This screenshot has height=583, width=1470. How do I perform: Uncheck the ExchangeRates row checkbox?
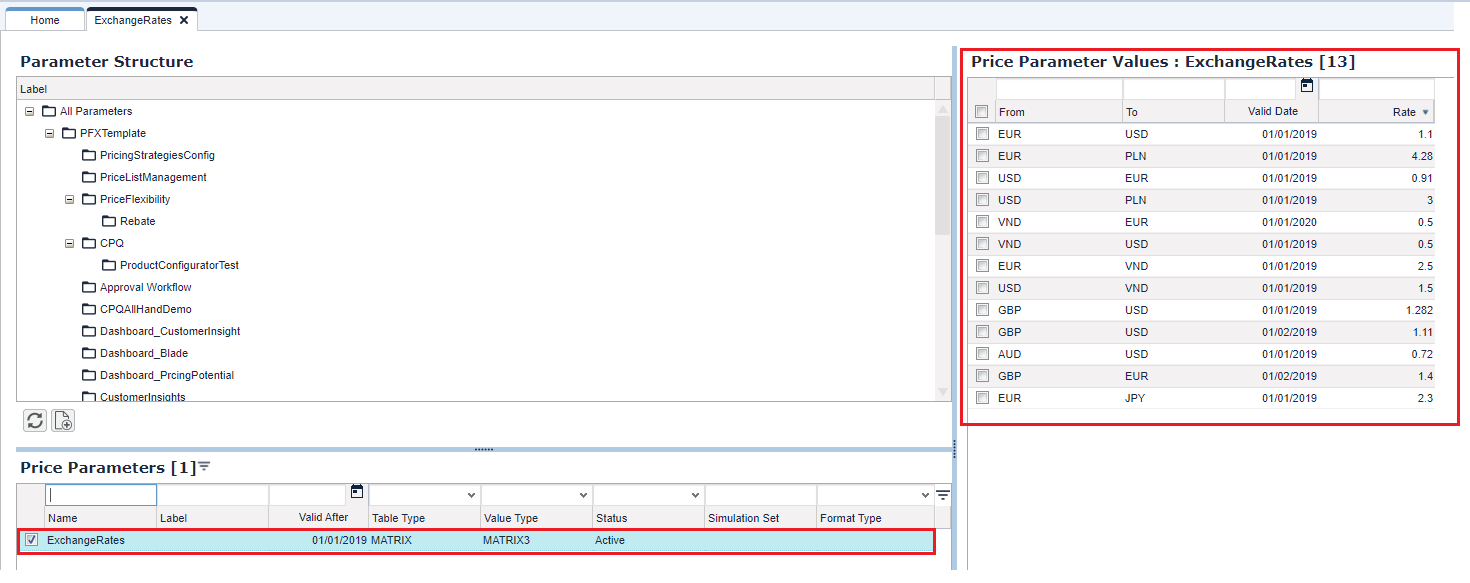click(31, 540)
